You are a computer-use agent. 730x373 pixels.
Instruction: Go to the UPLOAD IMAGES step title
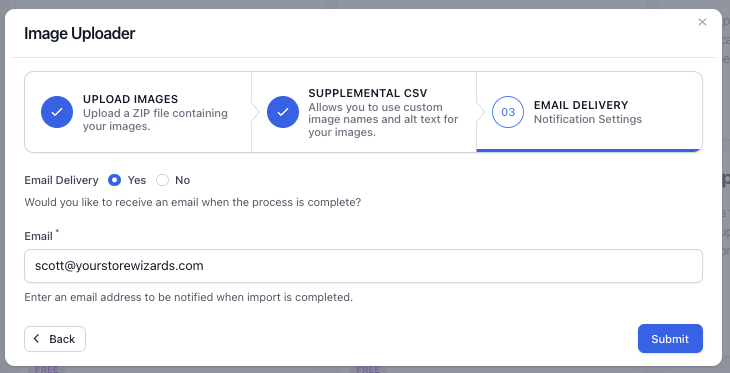point(130,99)
